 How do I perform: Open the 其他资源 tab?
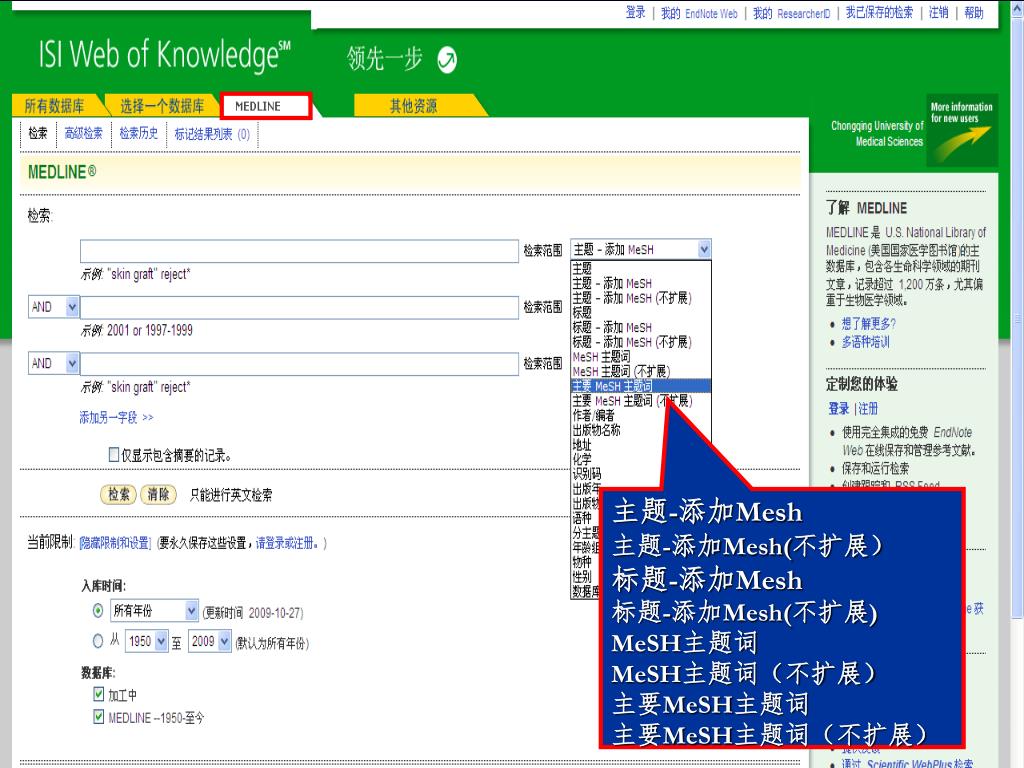coord(414,106)
